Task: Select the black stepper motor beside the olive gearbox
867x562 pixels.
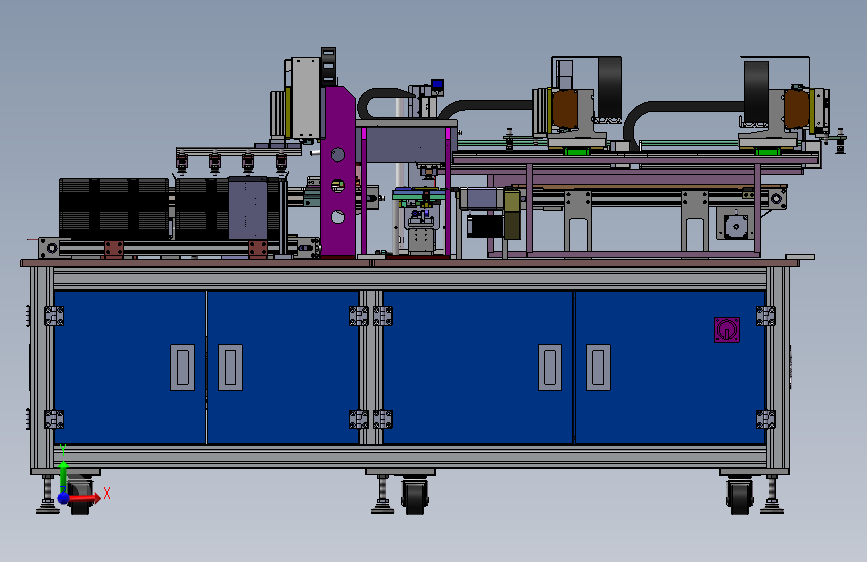Action: (485, 226)
